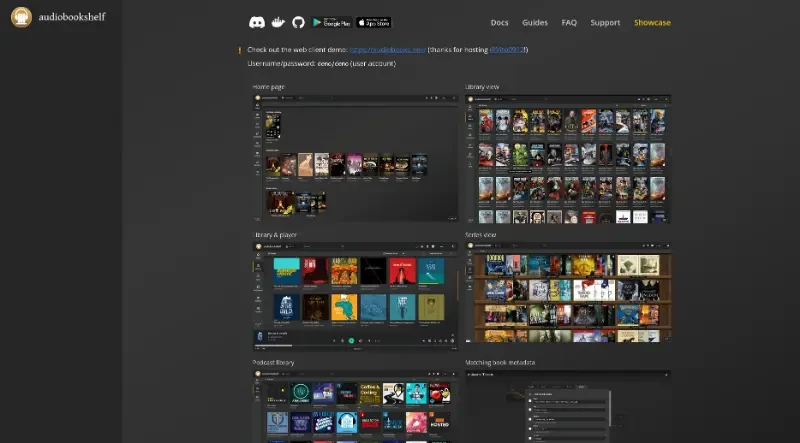
Task: Click the "Library view" caption text
Action: tap(482, 87)
